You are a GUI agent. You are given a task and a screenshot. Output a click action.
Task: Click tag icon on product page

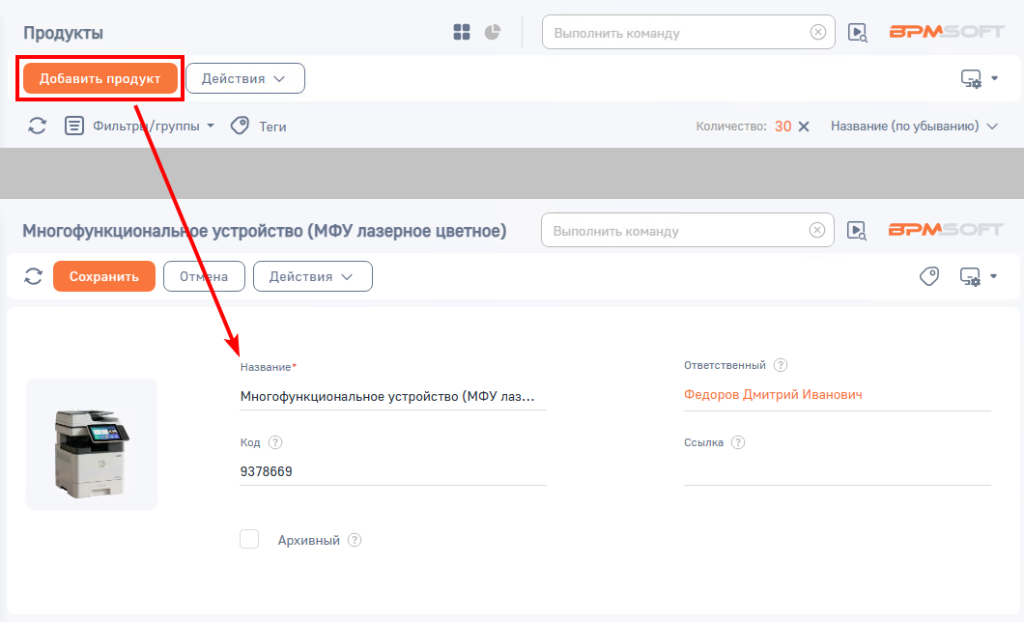pyautogui.click(x=929, y=276)
